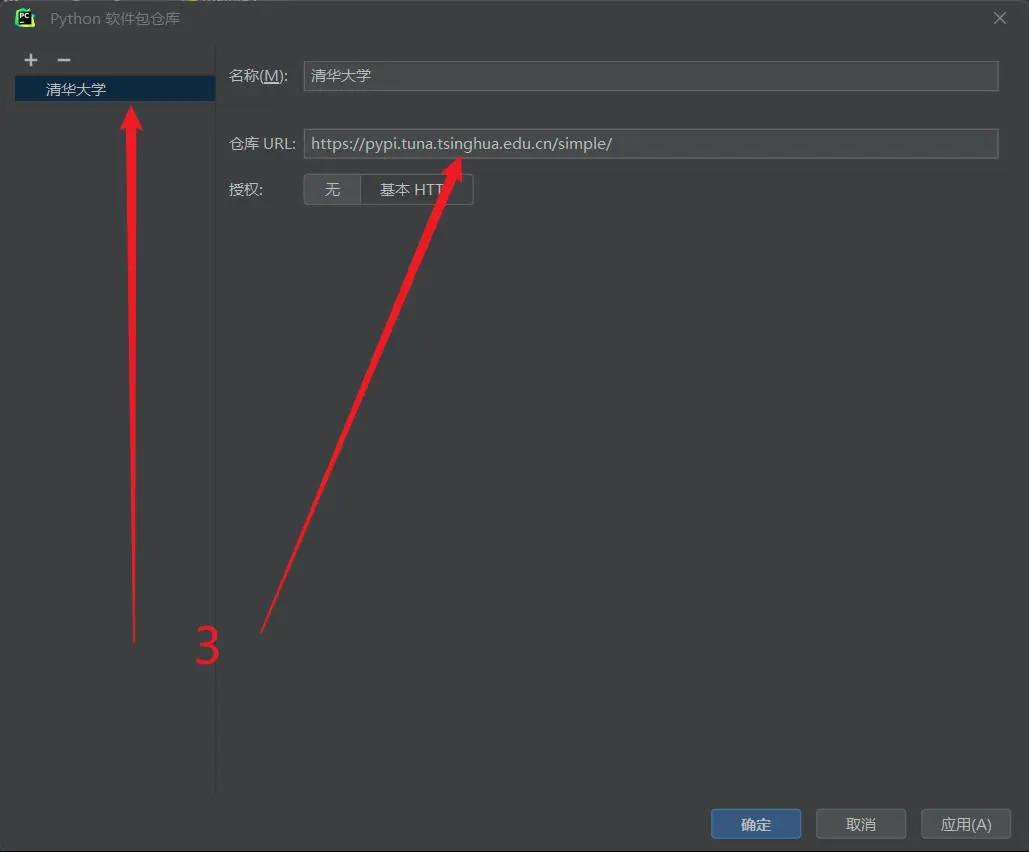Select 清华大学 repository in the list
1029x852 pixels.
click(x=115, y=89)
